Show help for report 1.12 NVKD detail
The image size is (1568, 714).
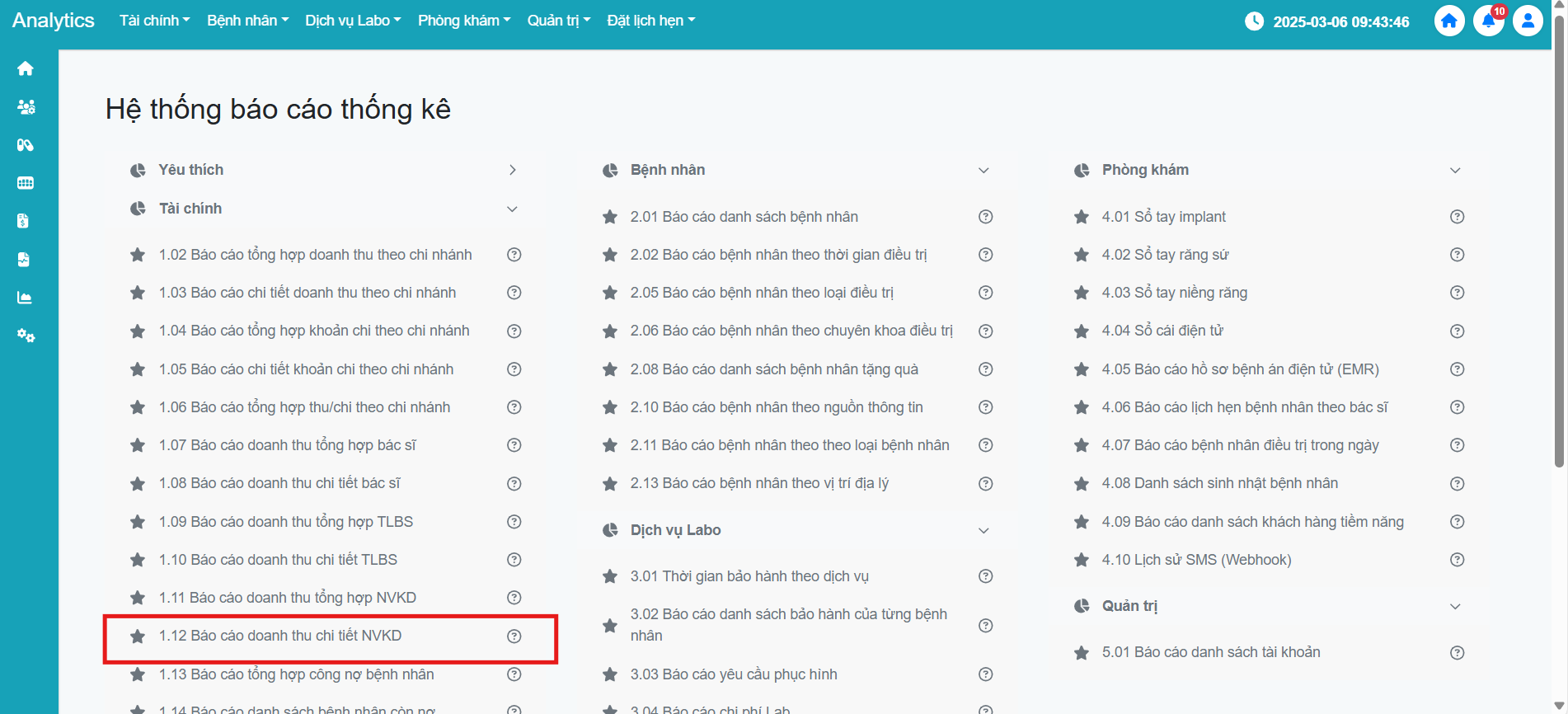coord(514,636)
